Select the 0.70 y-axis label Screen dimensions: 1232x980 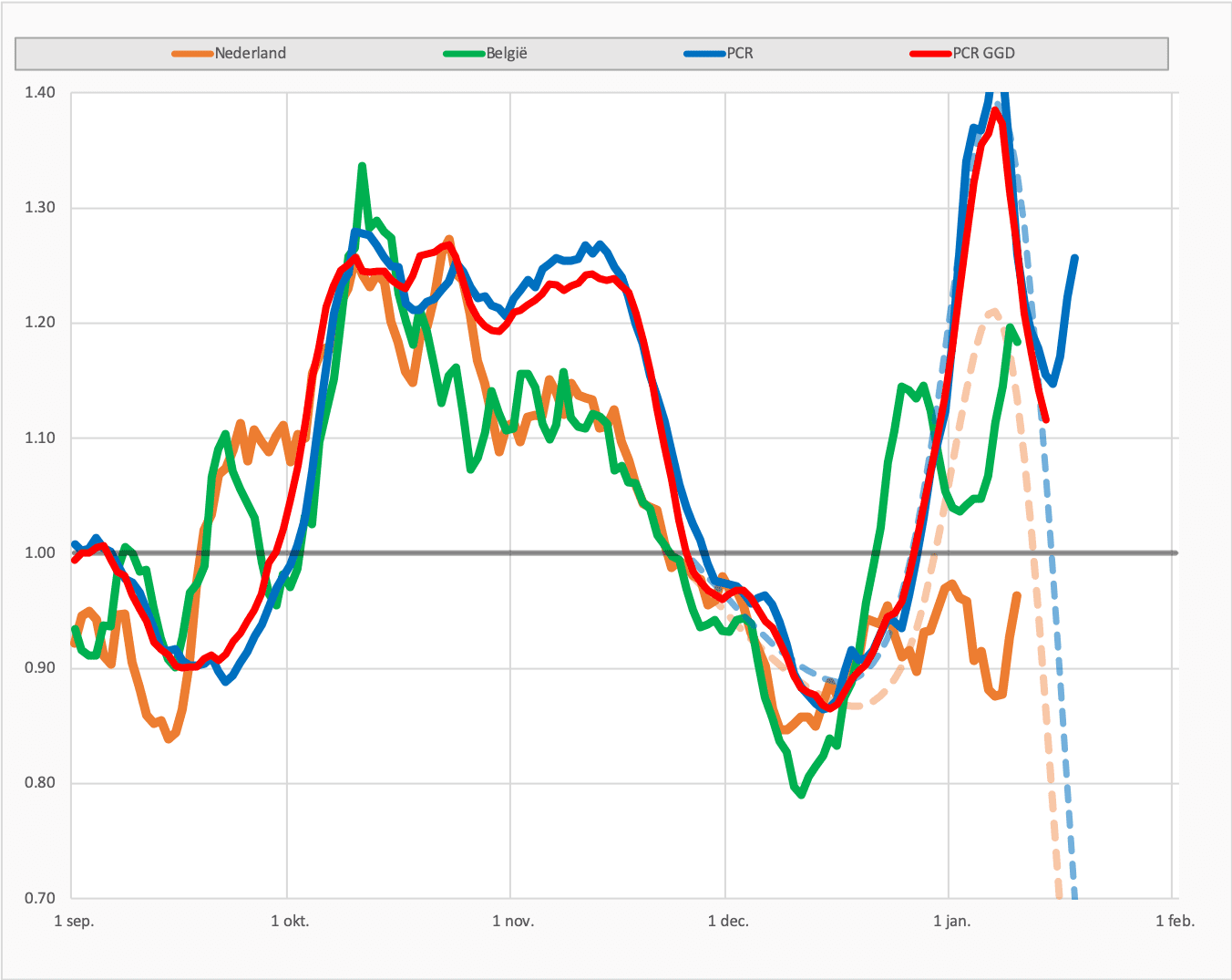coord(40,898)
